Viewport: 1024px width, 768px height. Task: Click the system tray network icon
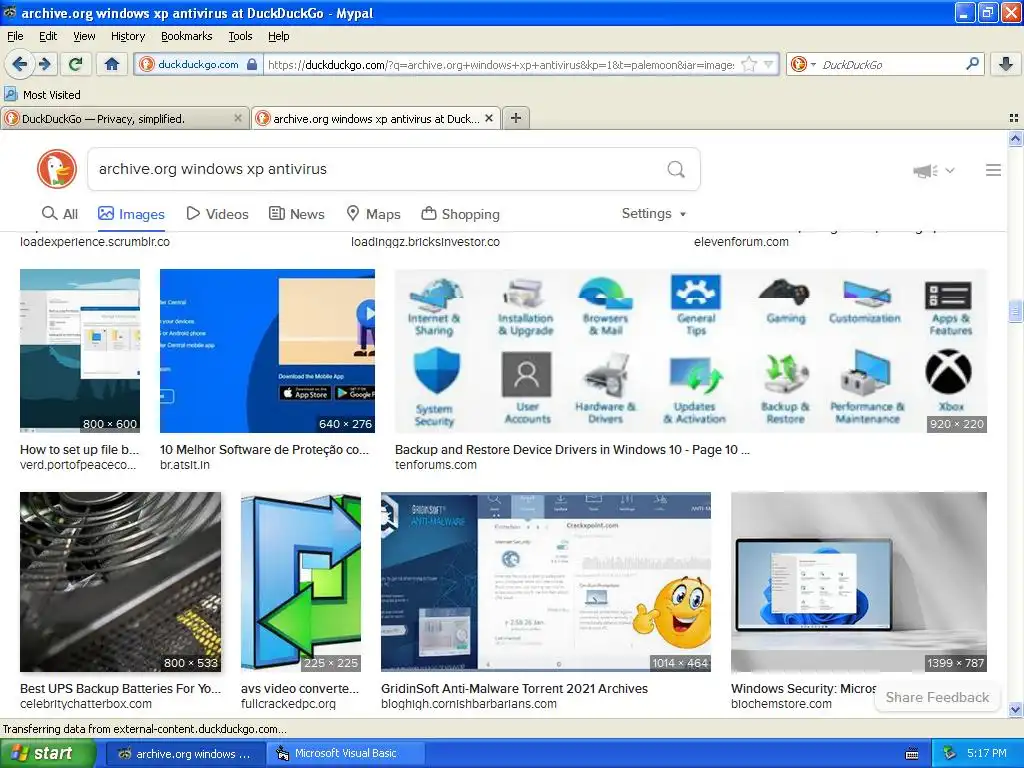(x=949, y=754)
